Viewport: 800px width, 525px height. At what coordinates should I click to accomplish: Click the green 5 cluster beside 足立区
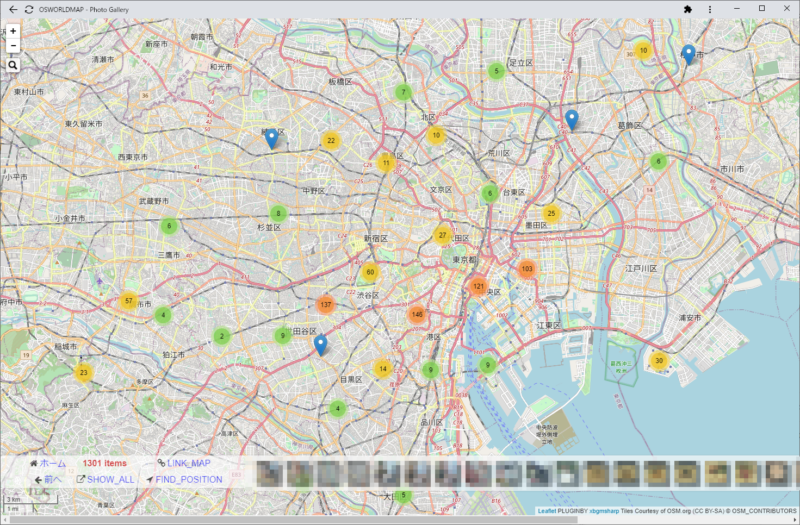pyautogui.click(x=496, y=71)
